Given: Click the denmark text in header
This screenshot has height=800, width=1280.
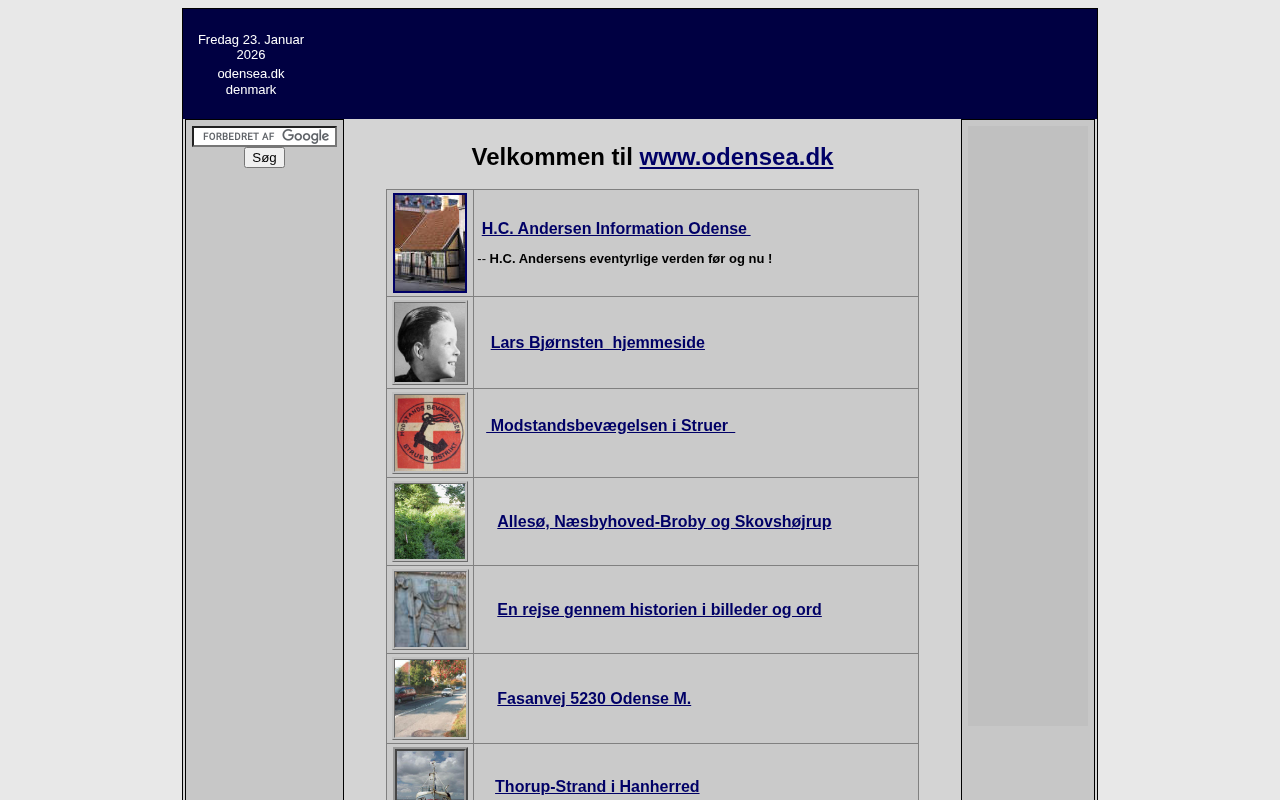Looking at the screenshot, I should (x=251, y=90).
